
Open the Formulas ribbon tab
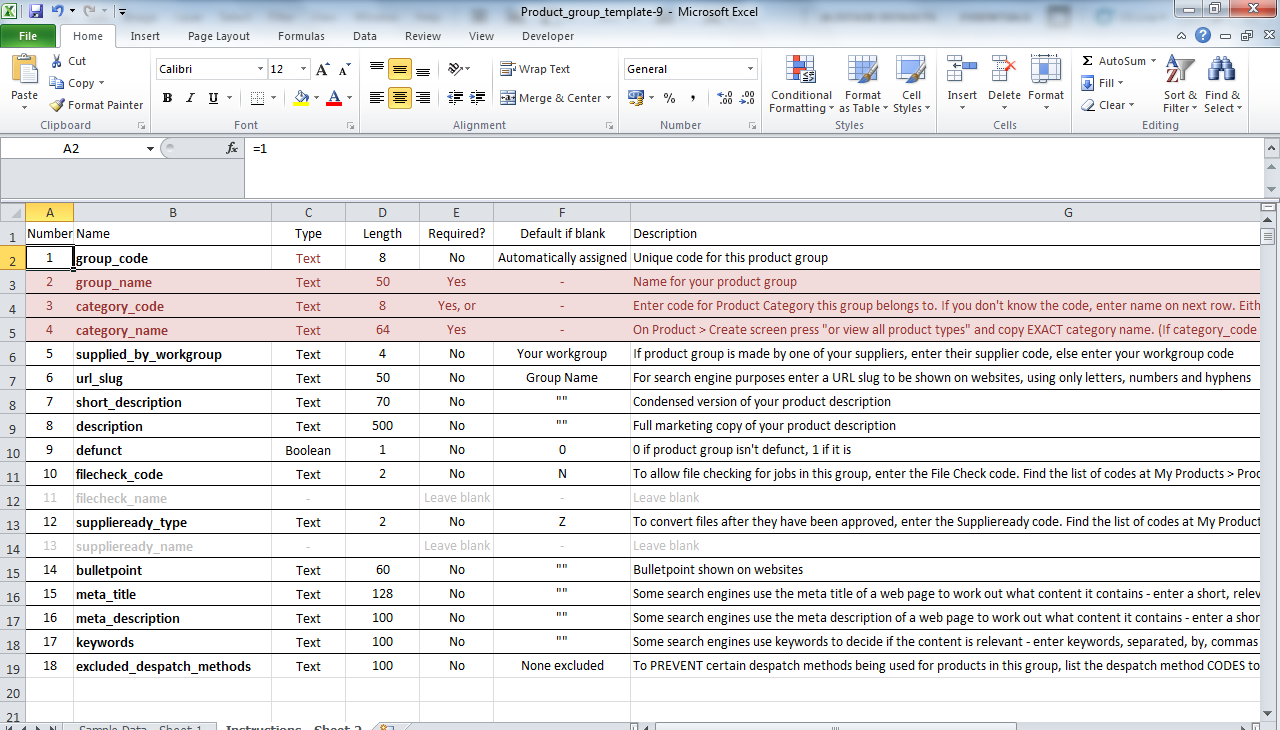301,36
